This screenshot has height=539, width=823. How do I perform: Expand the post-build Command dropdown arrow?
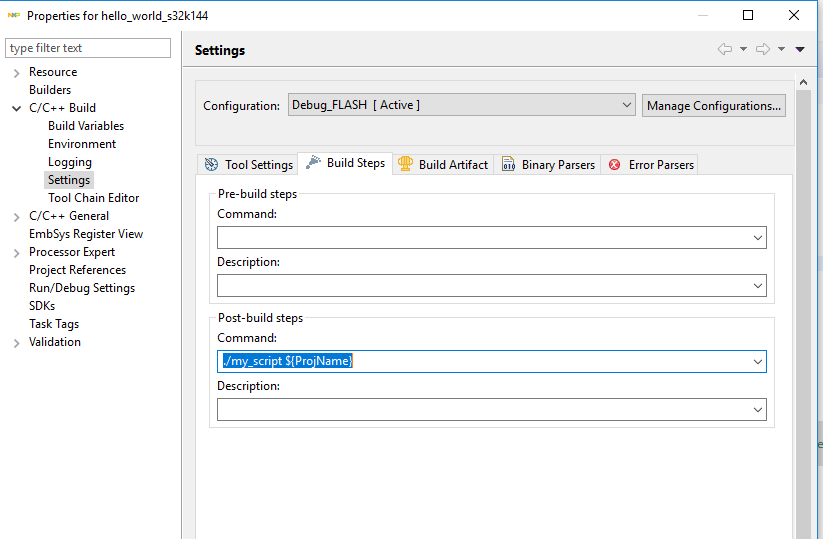(x=759, y=362)
